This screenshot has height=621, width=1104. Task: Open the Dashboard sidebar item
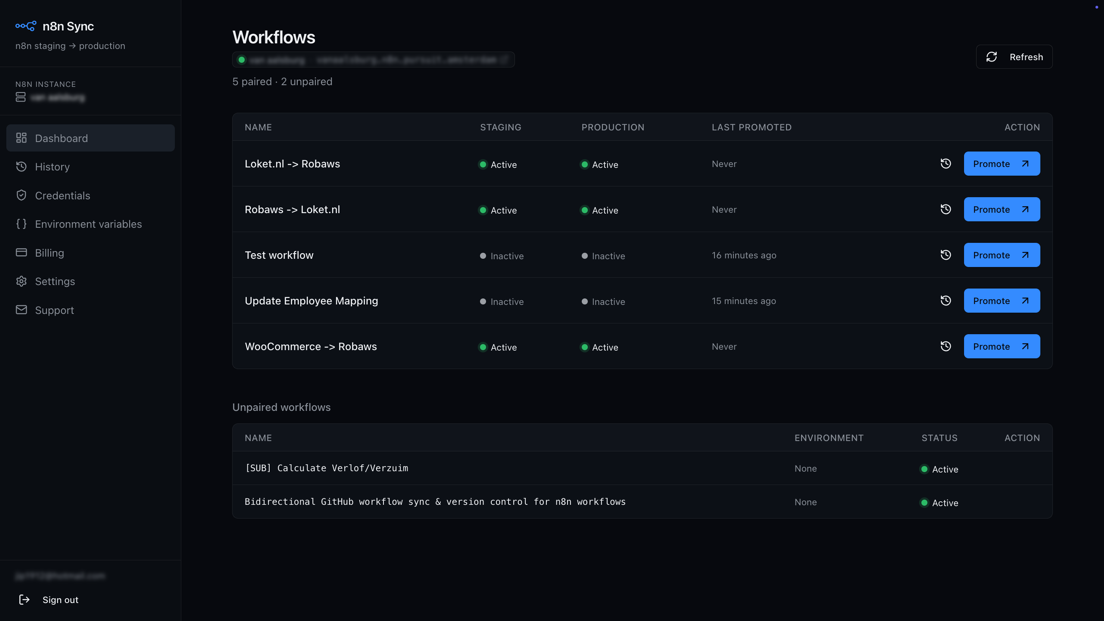pos(90,138)
